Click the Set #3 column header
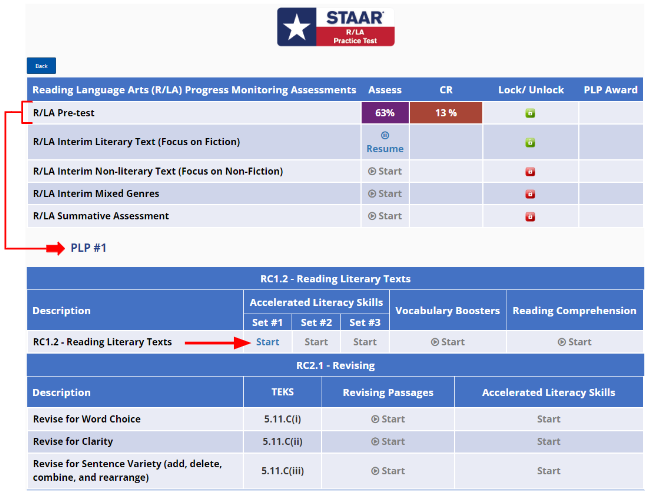 click(365, 322)
